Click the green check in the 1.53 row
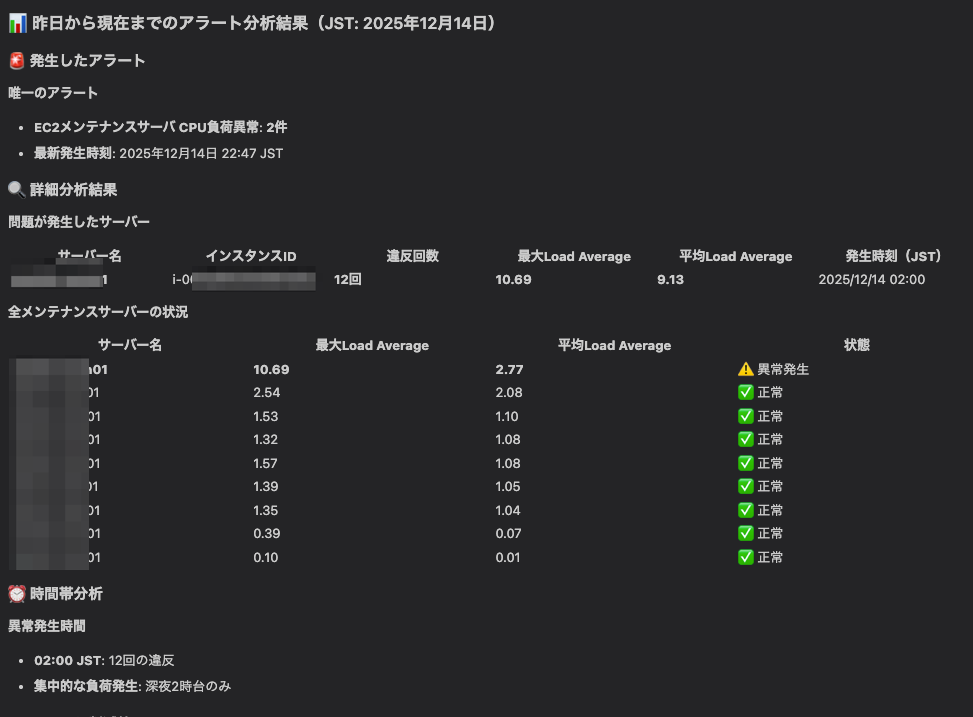 click(745, 416)
